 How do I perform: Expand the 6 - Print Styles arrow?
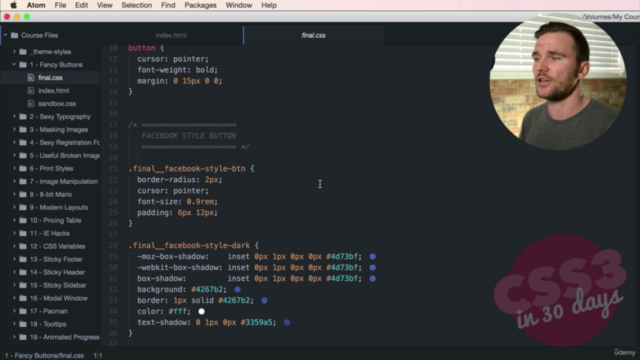(14, 169)
